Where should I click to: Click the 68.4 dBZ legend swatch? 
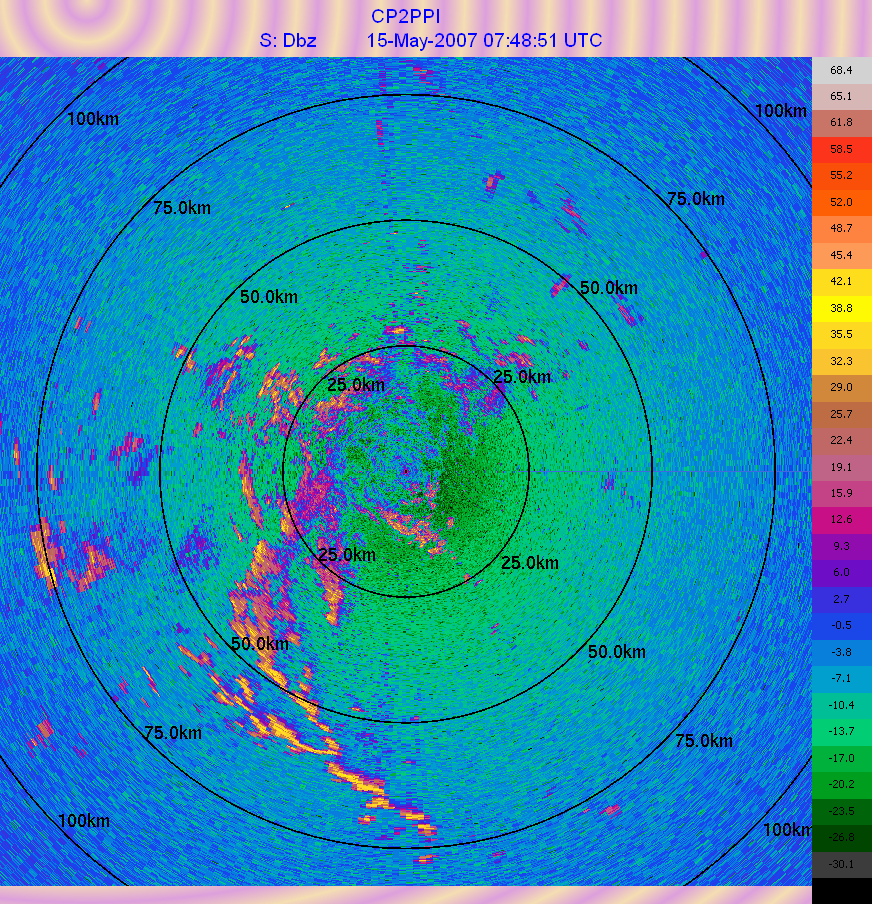[841, 71]
